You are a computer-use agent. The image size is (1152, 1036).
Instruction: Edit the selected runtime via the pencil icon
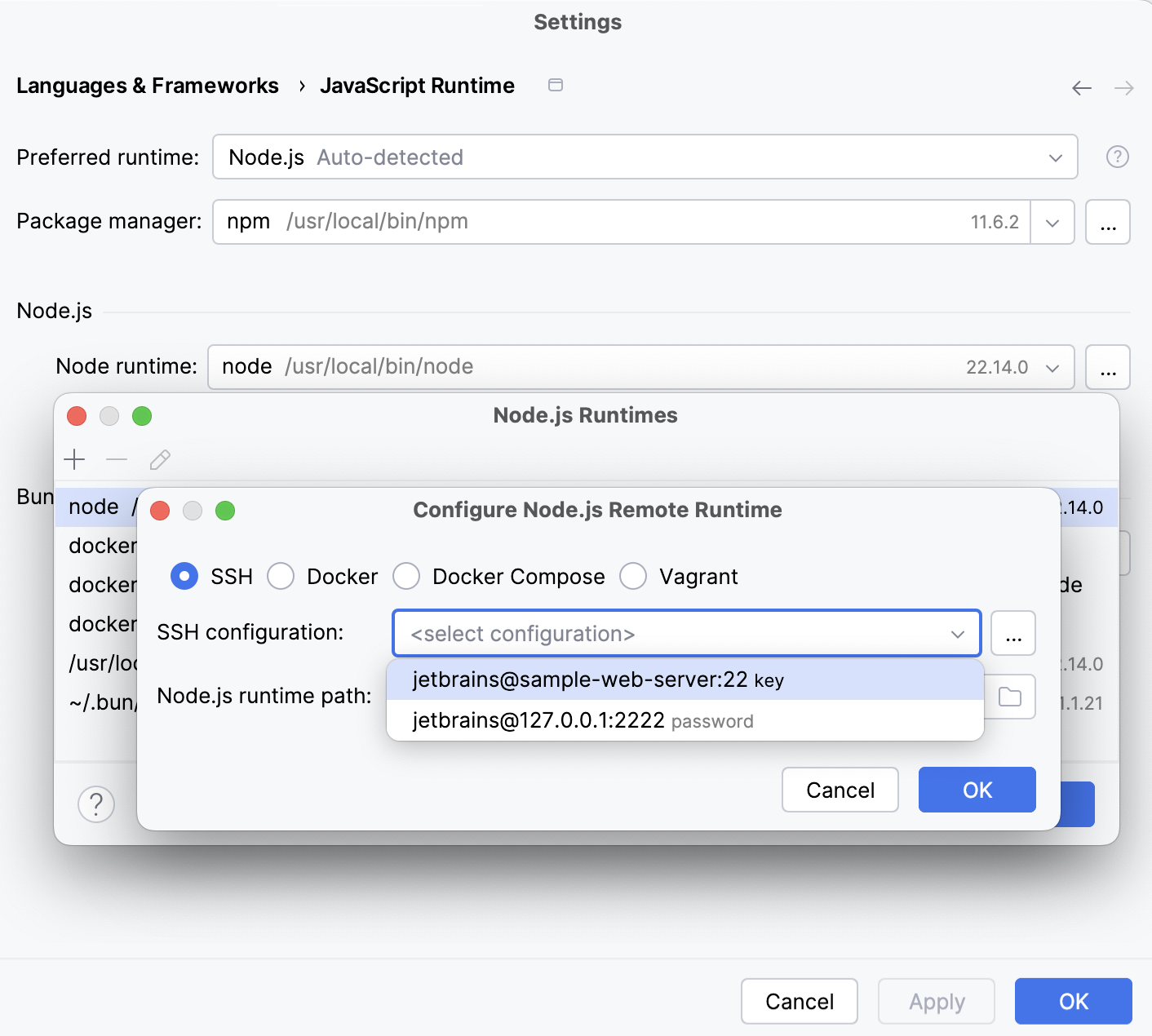click(x=160, y=459)
